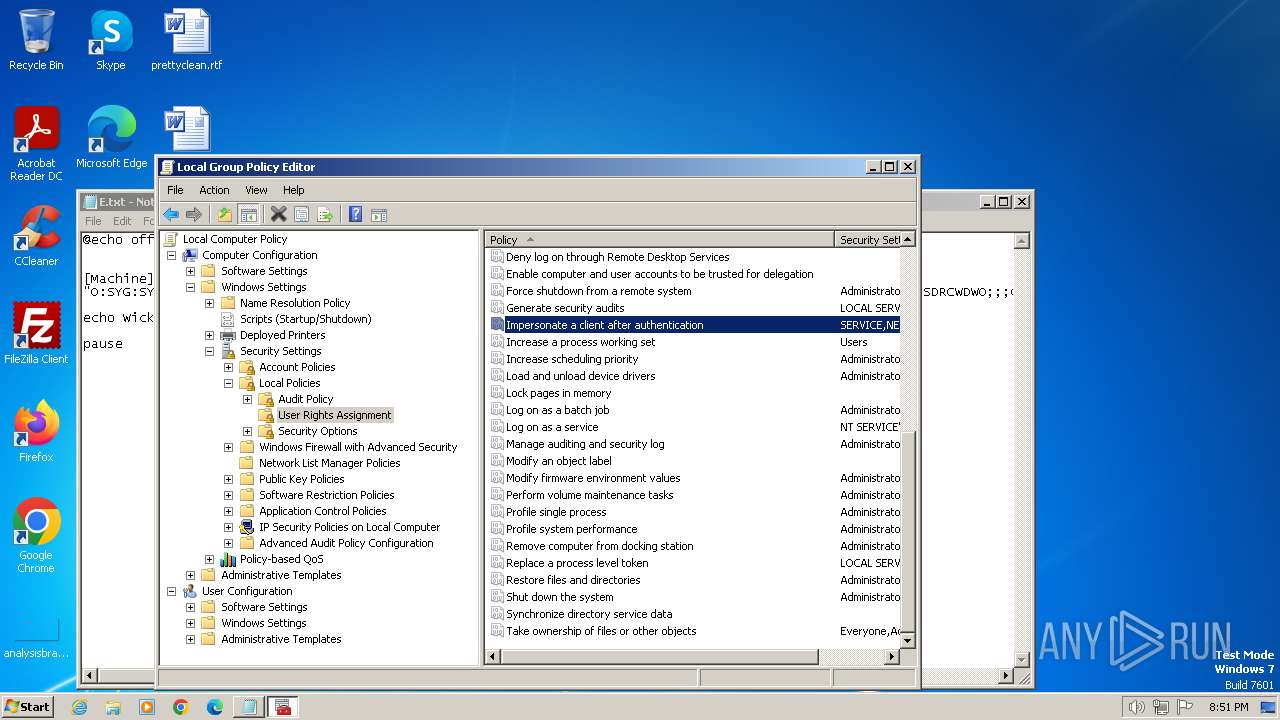This screenshot has width=1280, height=720.
Task: Click the taskbar clock showing 8:51 PM
Action: (1228, 707)
